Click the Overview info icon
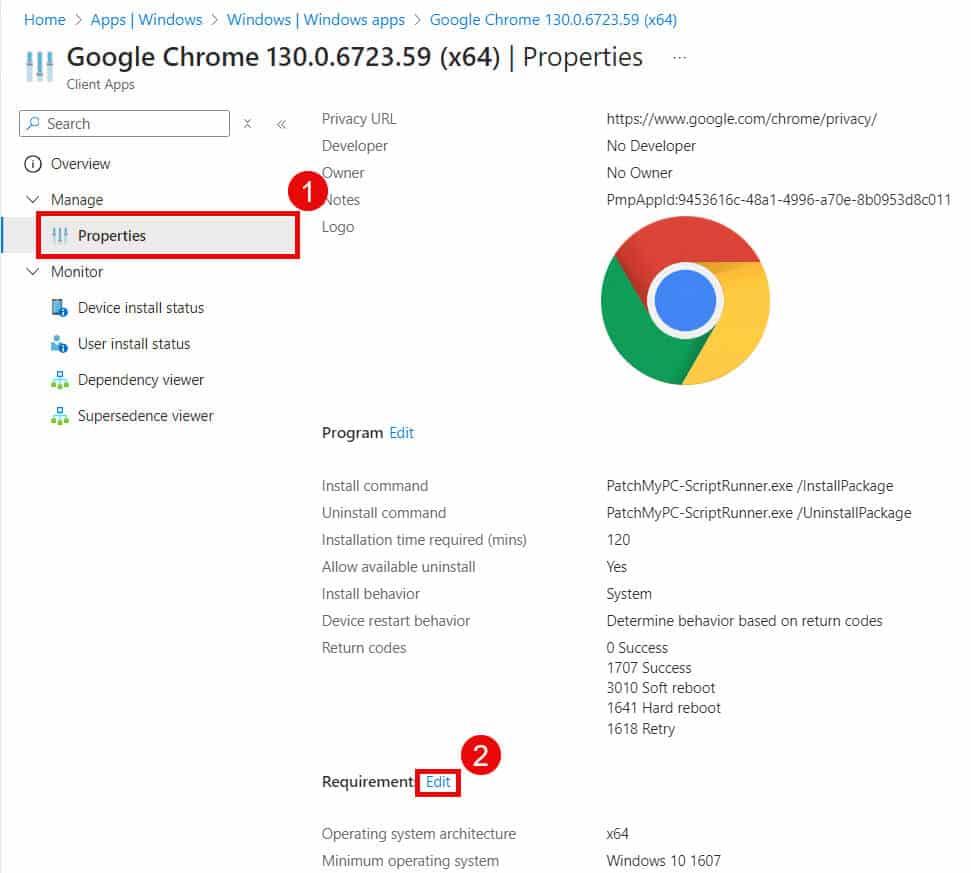Image resolution: width=971 pixels, height=873 pixels. coord(33,164)
